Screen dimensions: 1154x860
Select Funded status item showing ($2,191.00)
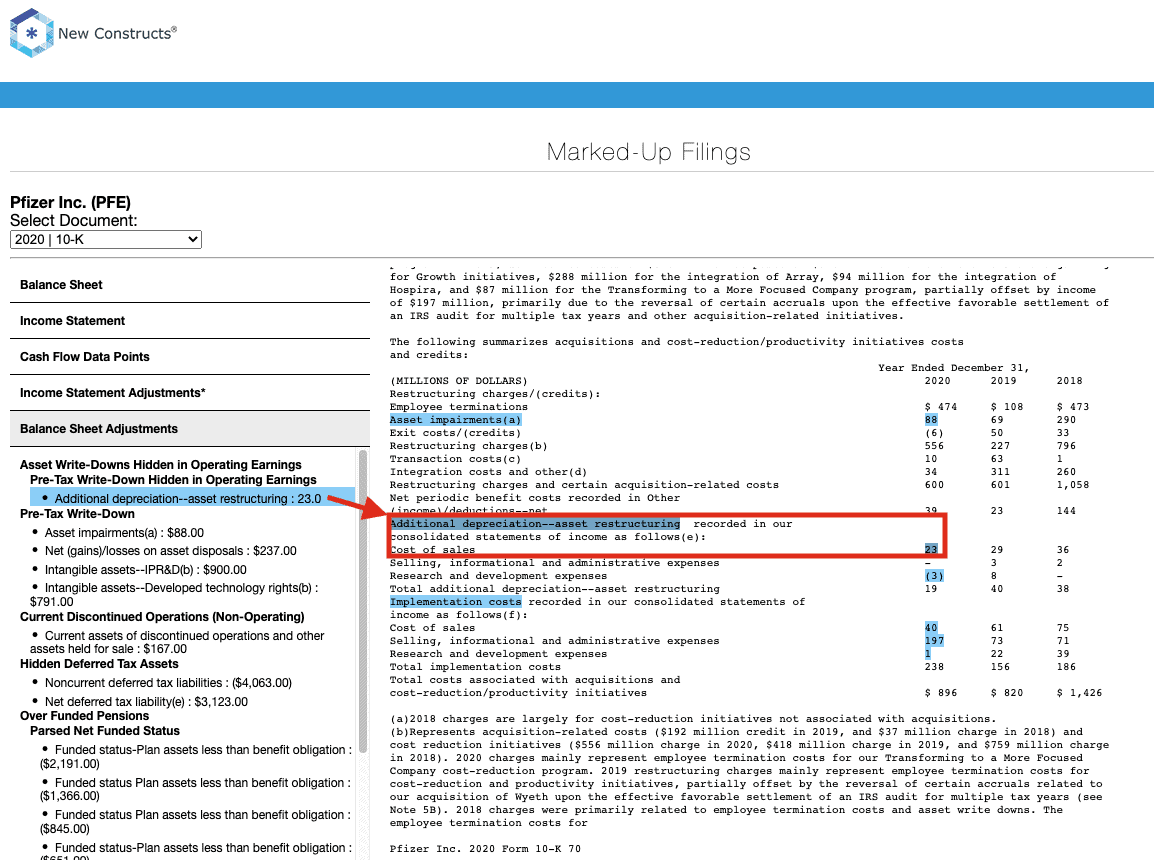coord(196,756)
